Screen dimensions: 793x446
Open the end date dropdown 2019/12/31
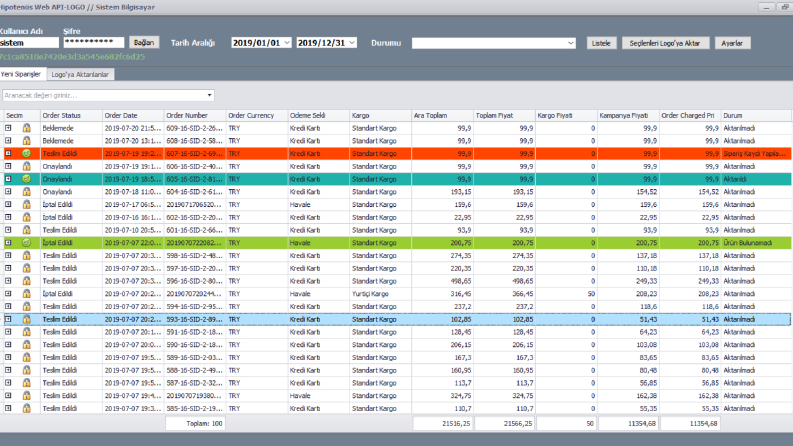click(x=352, y=42)
